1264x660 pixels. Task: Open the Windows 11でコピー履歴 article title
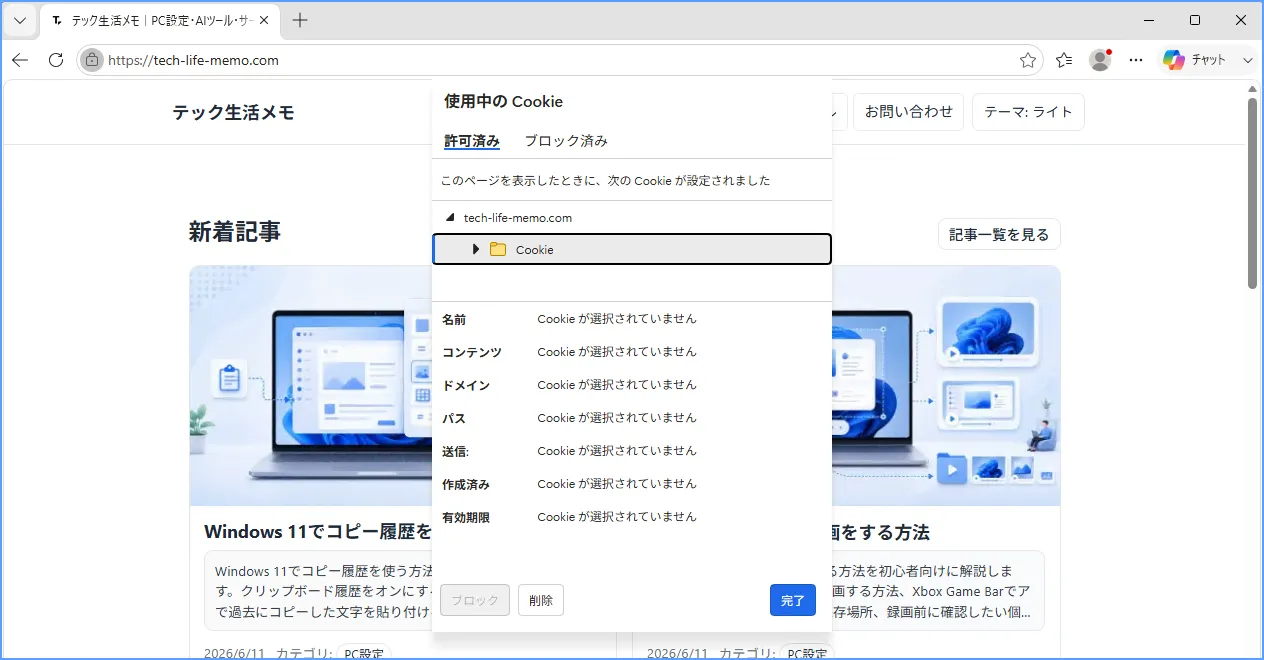tap(318, 531)
